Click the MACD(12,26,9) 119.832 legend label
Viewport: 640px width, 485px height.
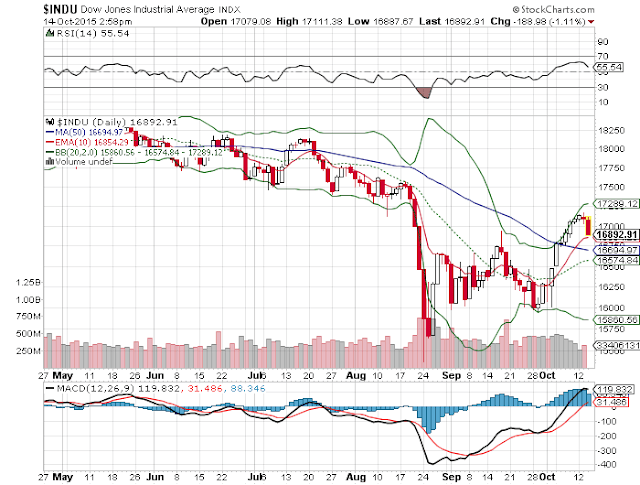118,388
